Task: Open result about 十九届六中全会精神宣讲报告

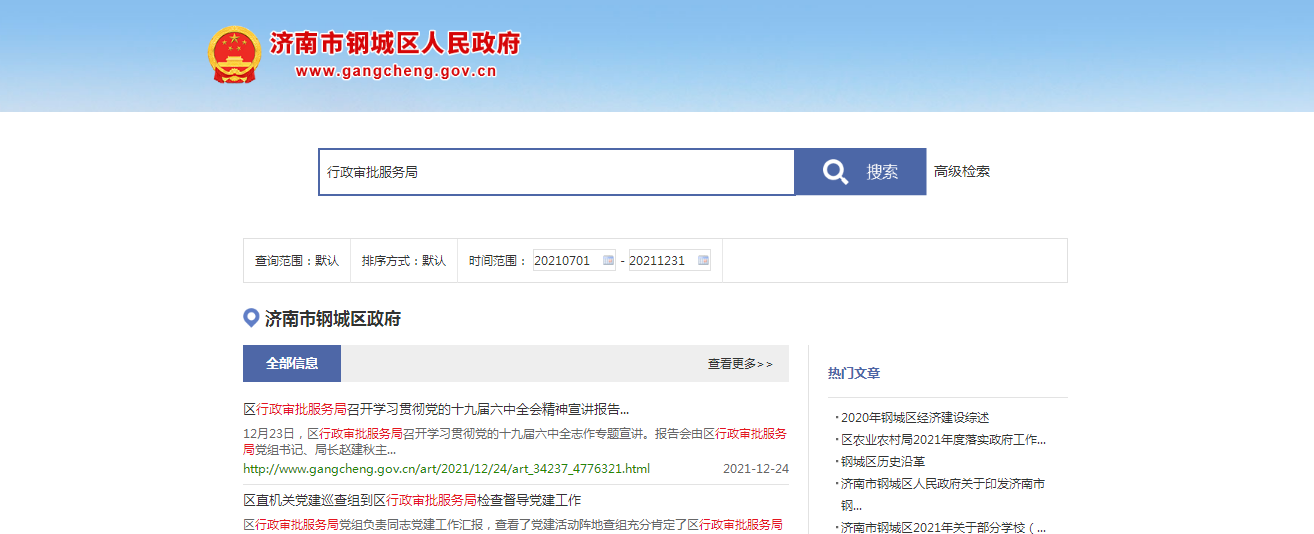Action: 436,409
